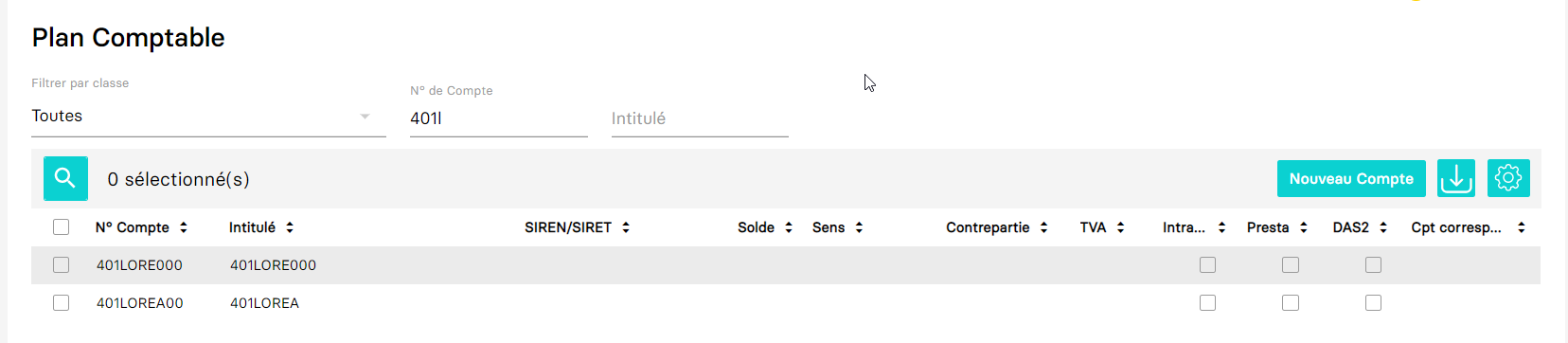Sort by N° Compte column arrows
Viewport: 1568px width, 343px height.
[x=184, y=227]
